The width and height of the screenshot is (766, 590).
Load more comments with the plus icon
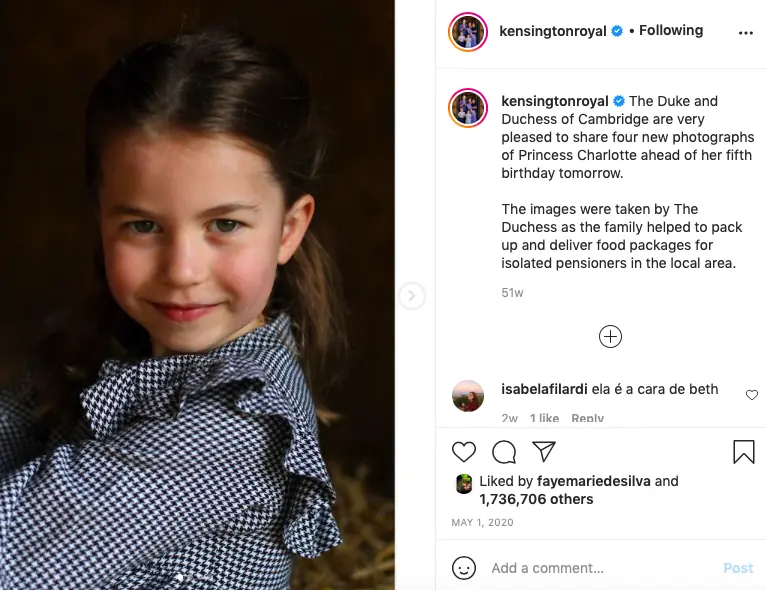[x=610, y=337]
